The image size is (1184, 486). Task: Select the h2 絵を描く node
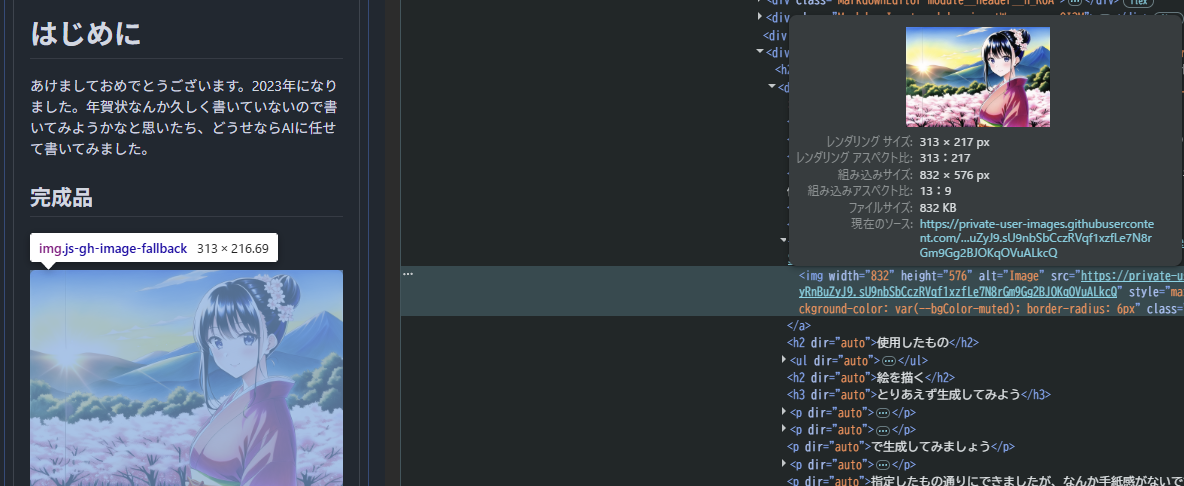[871, 377]
